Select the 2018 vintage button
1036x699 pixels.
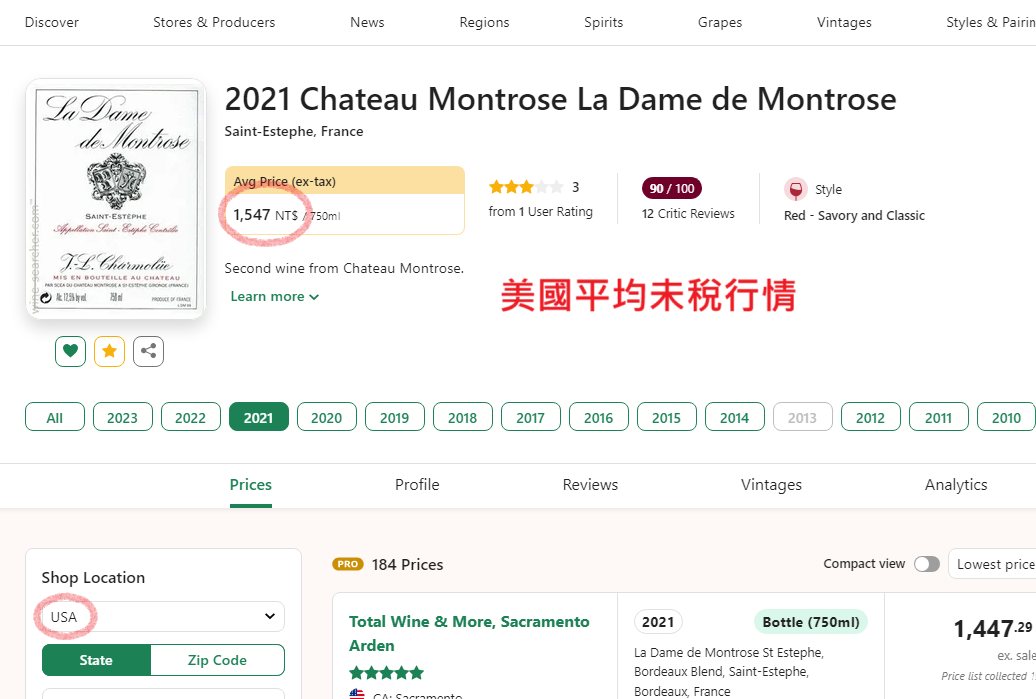point(462,417)
